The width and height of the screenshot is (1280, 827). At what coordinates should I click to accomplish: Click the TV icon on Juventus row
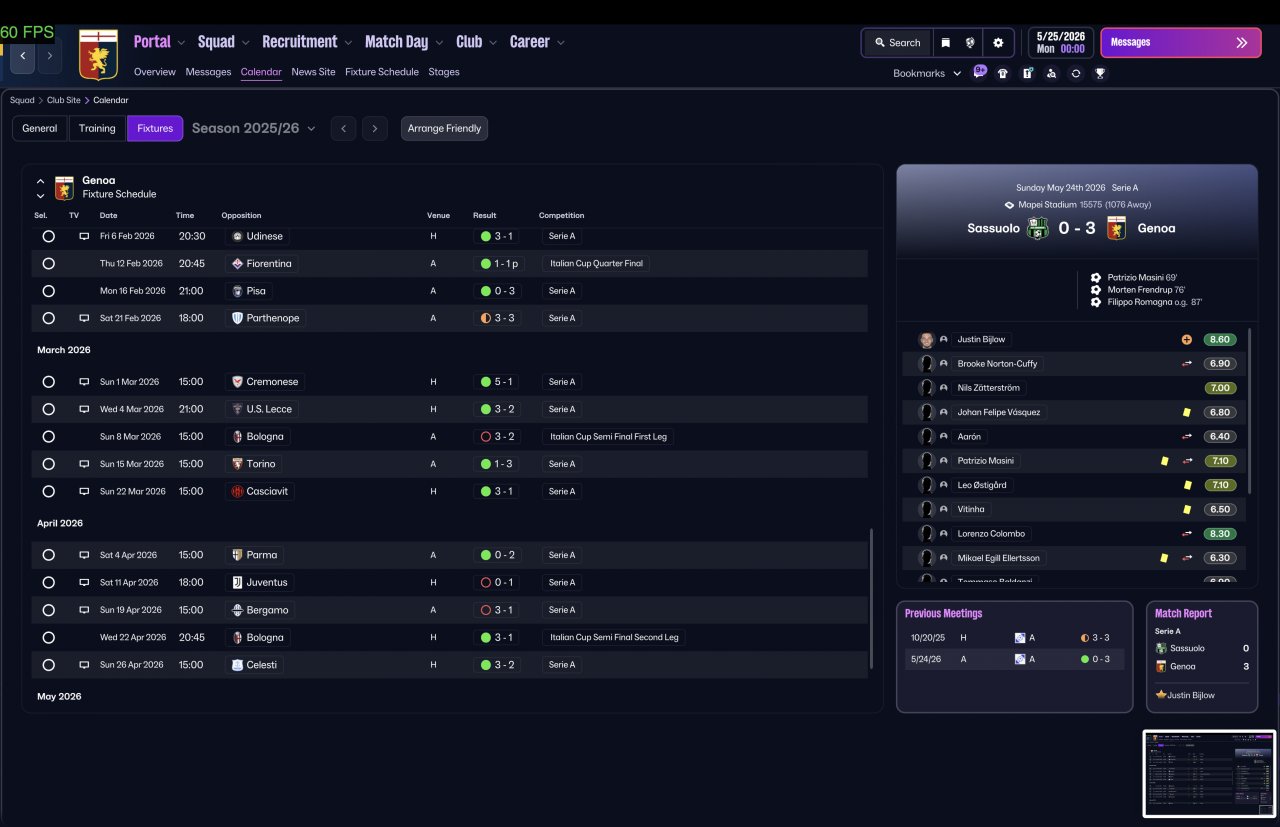(84, 582)
